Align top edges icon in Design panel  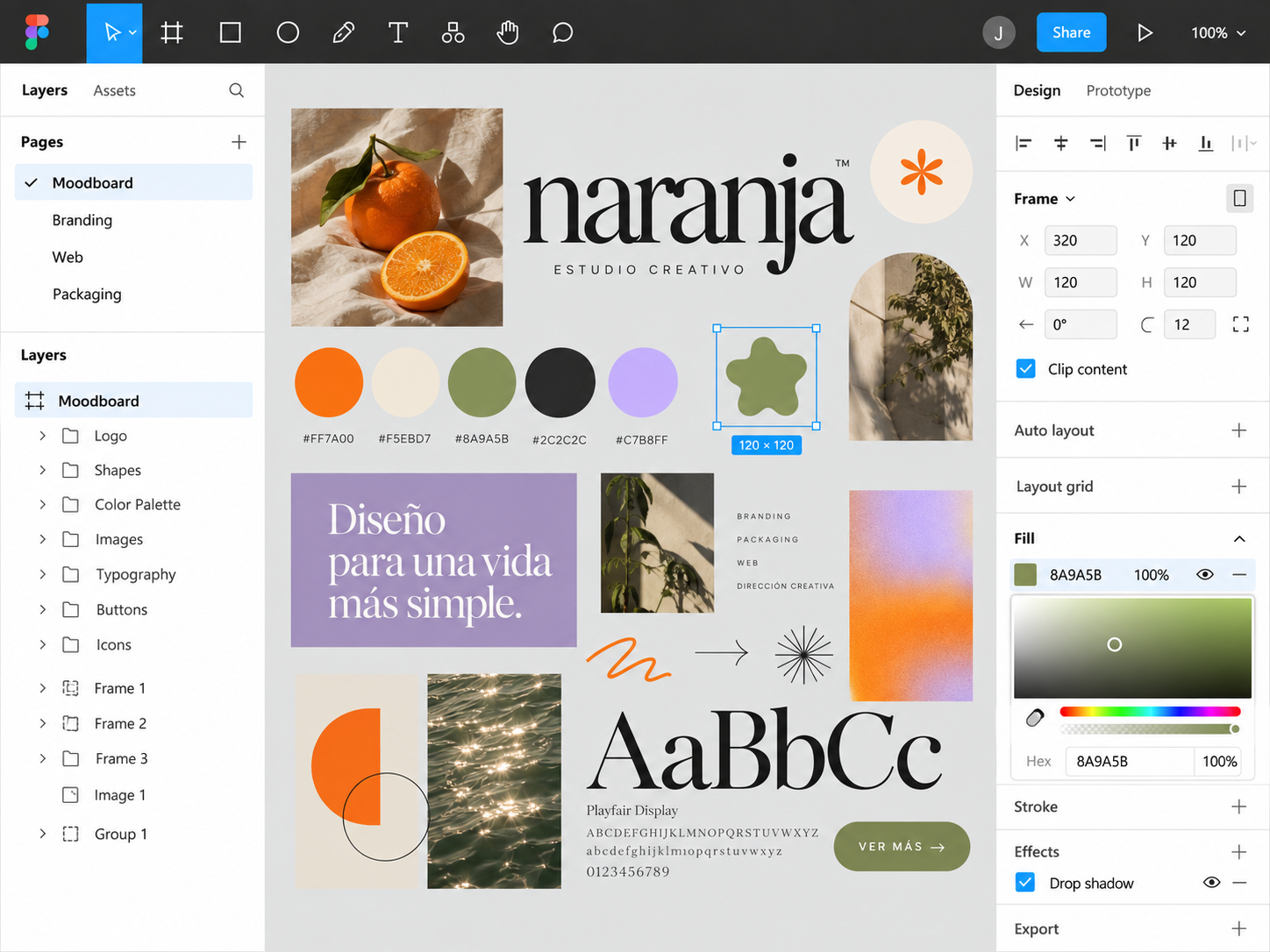(1133, 143)
